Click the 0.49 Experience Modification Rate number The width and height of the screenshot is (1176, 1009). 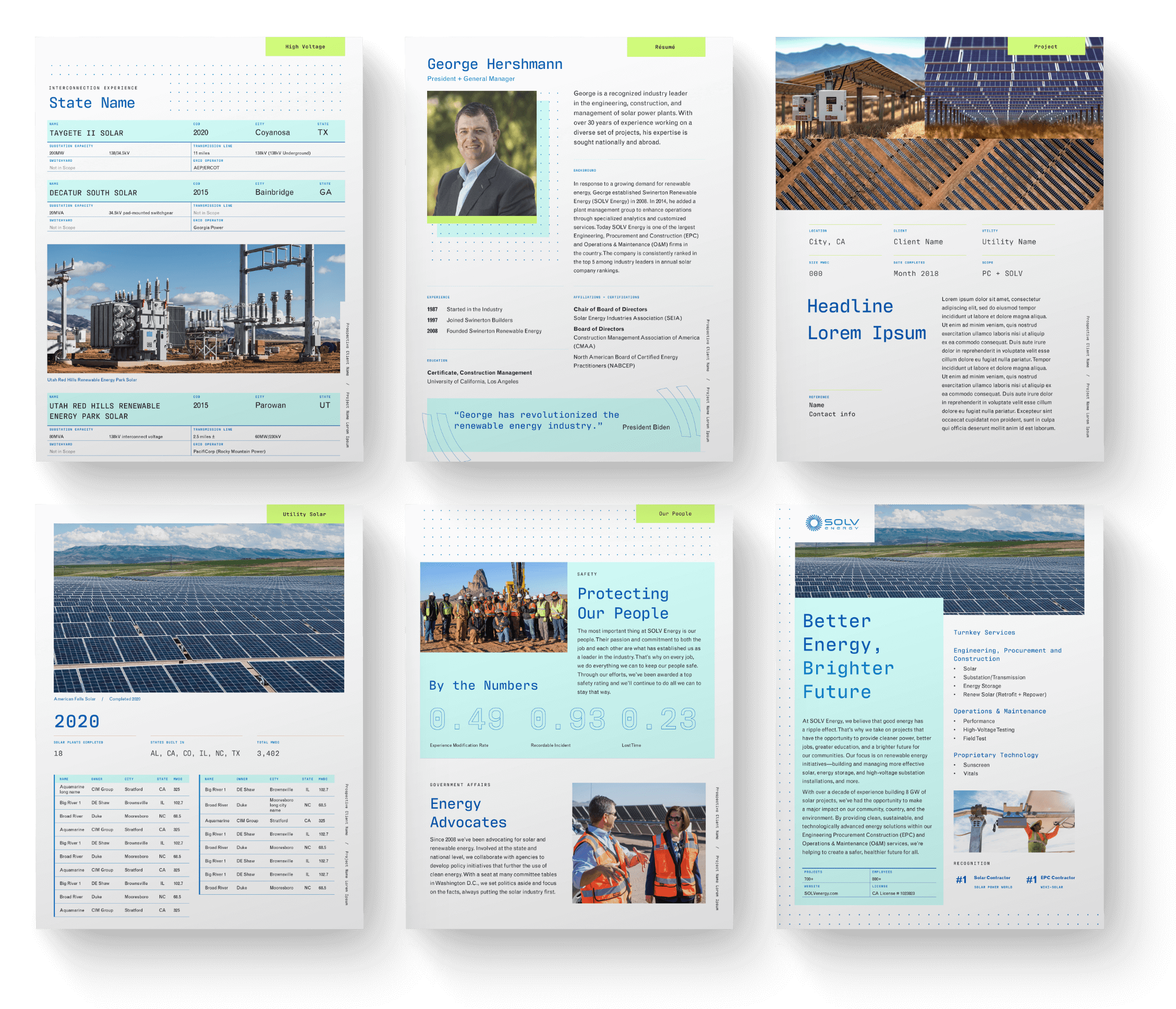[x=467, y=719]
